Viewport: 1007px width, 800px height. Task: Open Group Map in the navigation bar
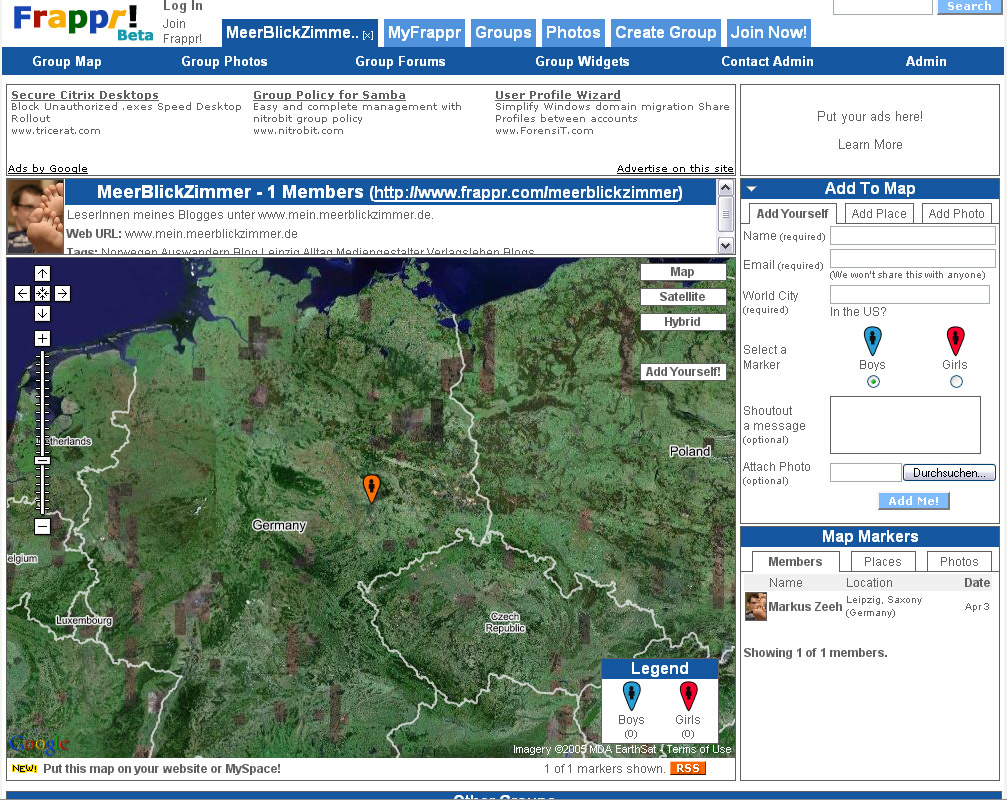tap(67, 62)
